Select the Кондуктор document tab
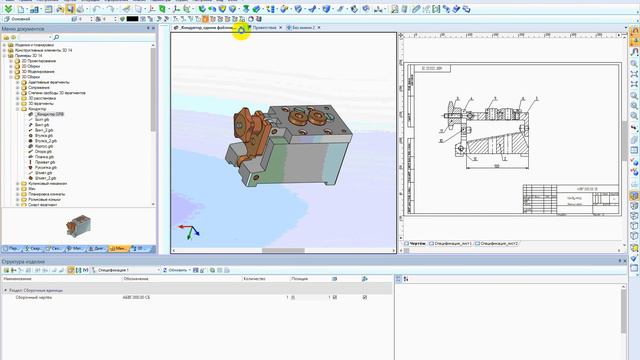640x360 pixels. (x=207, y=28)
